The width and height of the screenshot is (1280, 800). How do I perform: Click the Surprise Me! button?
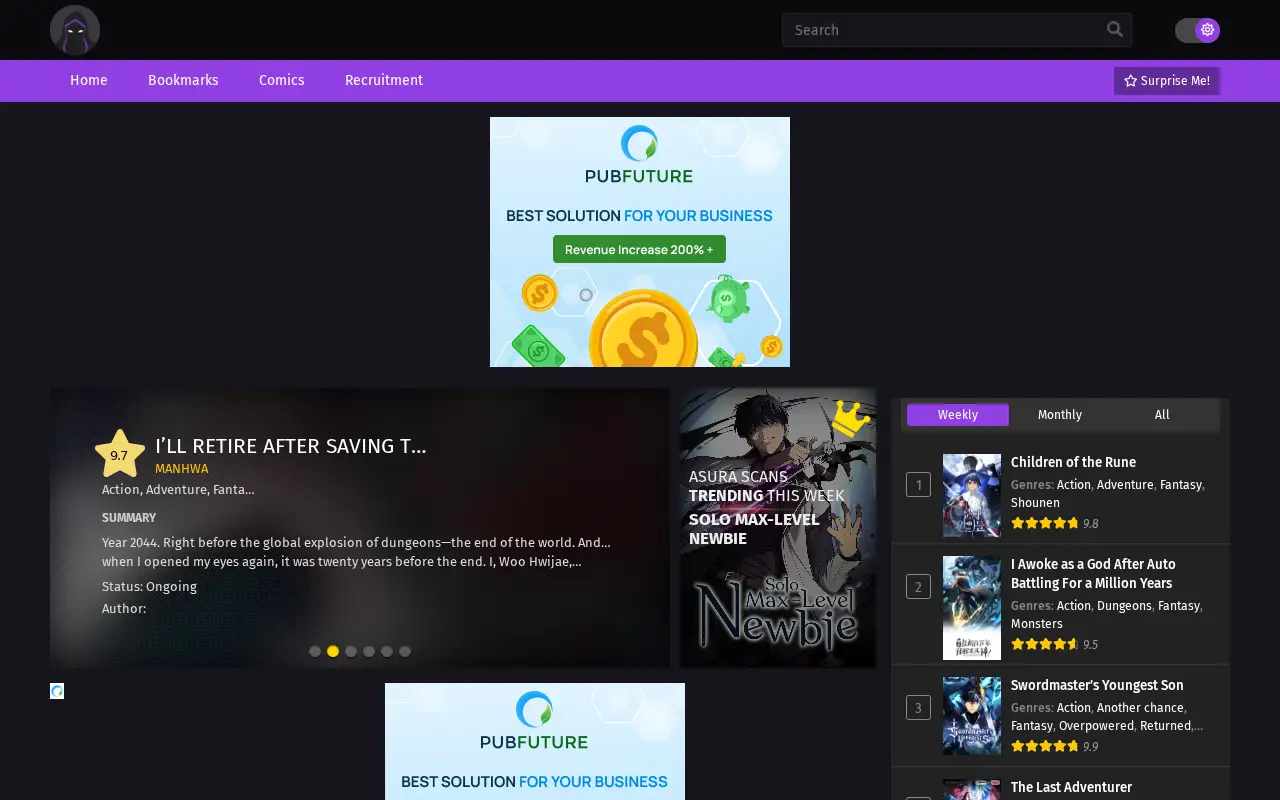click(x=1167, y=81)
